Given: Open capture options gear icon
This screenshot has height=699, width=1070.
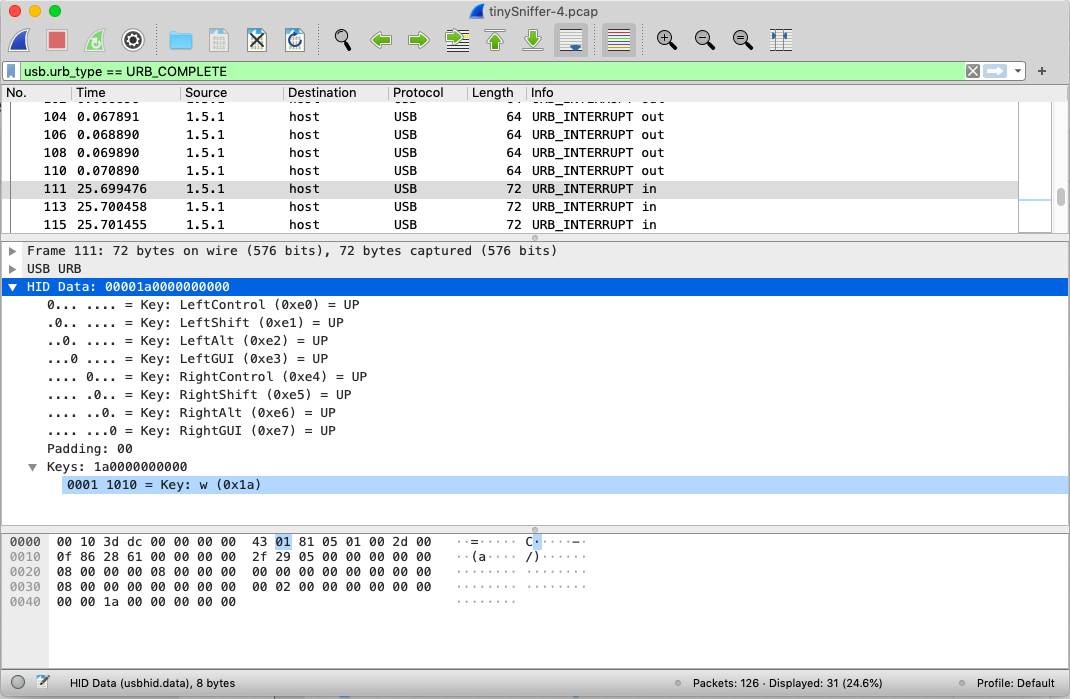Looking at the screenshot, I should pyautogui.click(x=133, y=40).
